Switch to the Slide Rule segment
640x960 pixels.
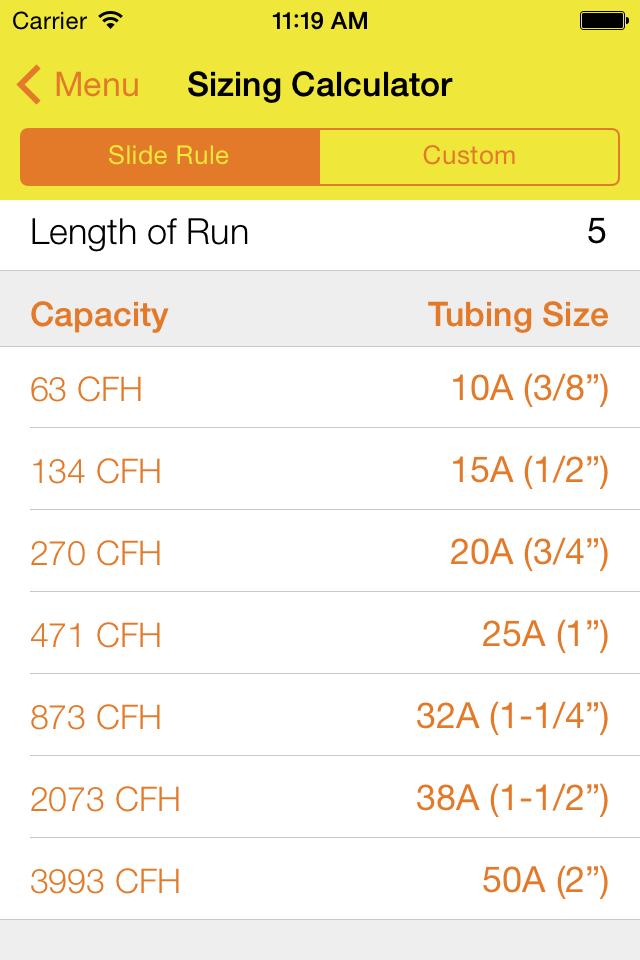click(x=170, y=156)
